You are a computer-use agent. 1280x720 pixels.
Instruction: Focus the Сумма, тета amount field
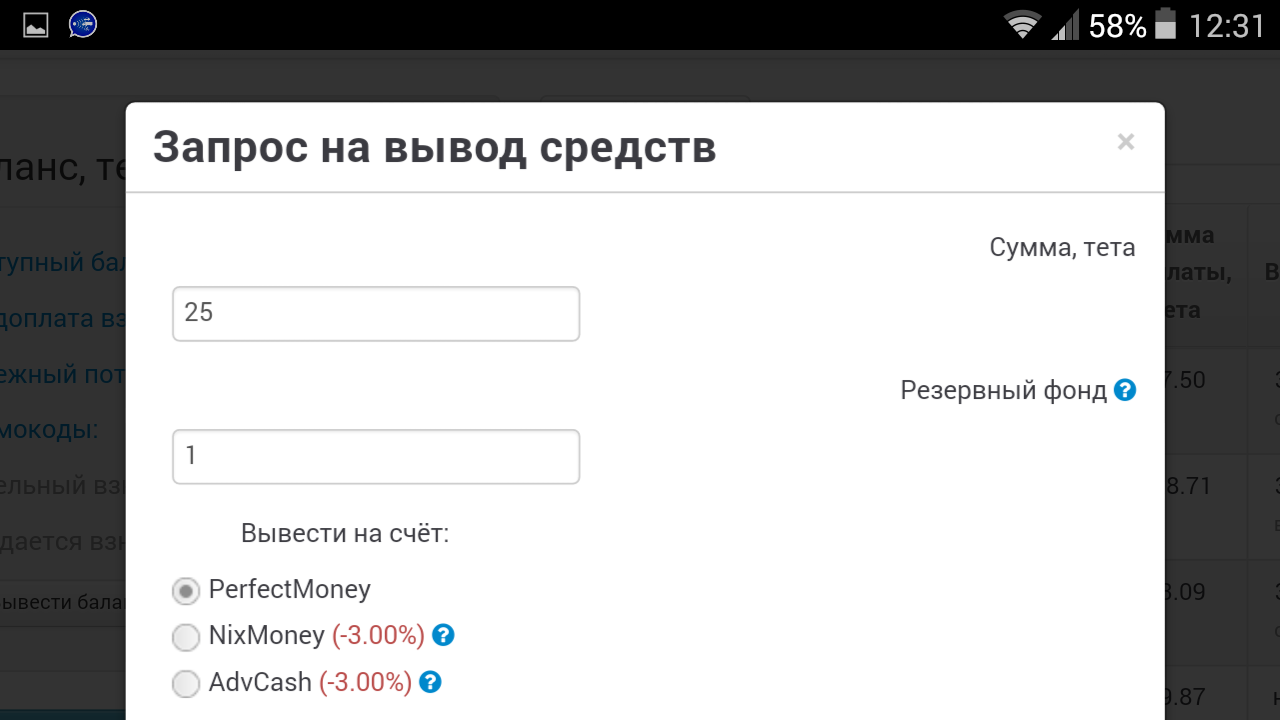pos(376,313)
